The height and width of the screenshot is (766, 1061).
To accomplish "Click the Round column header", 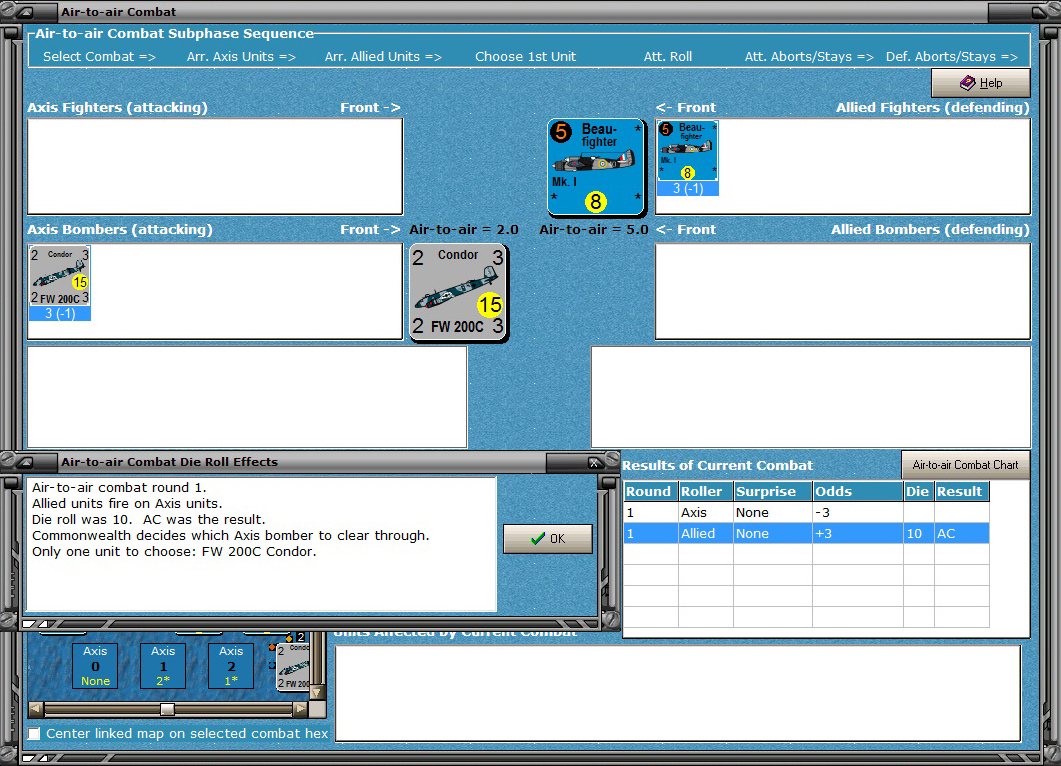I will pos(651,491).
